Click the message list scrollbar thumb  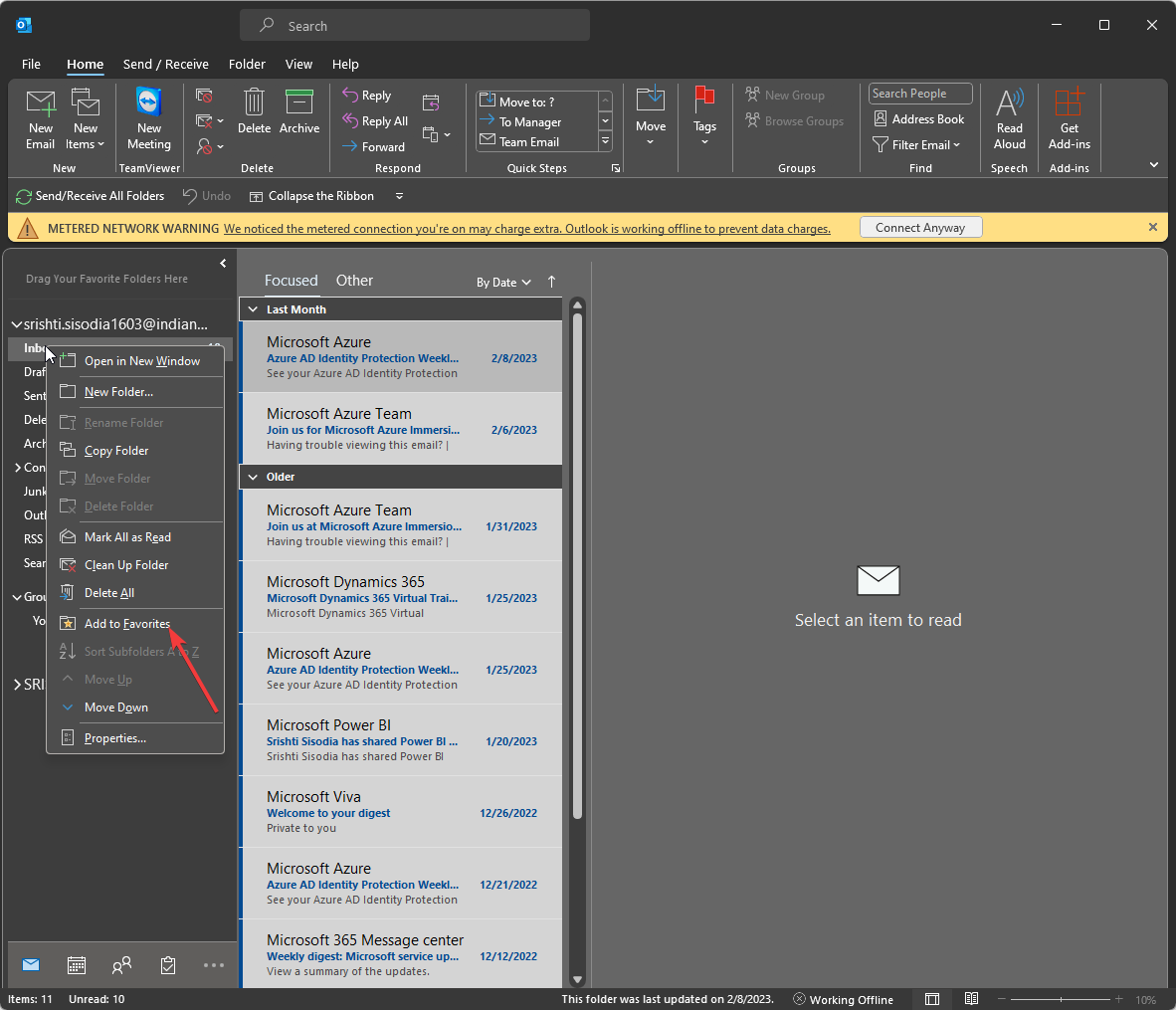(x=577, y=565)
